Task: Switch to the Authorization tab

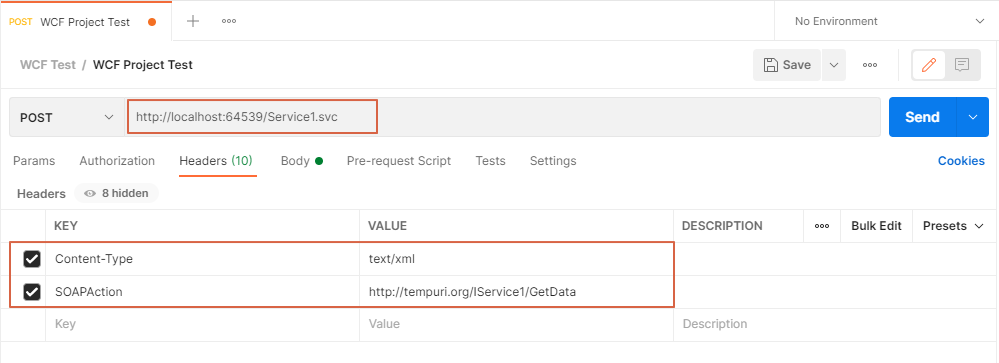Action: point(117,161)
